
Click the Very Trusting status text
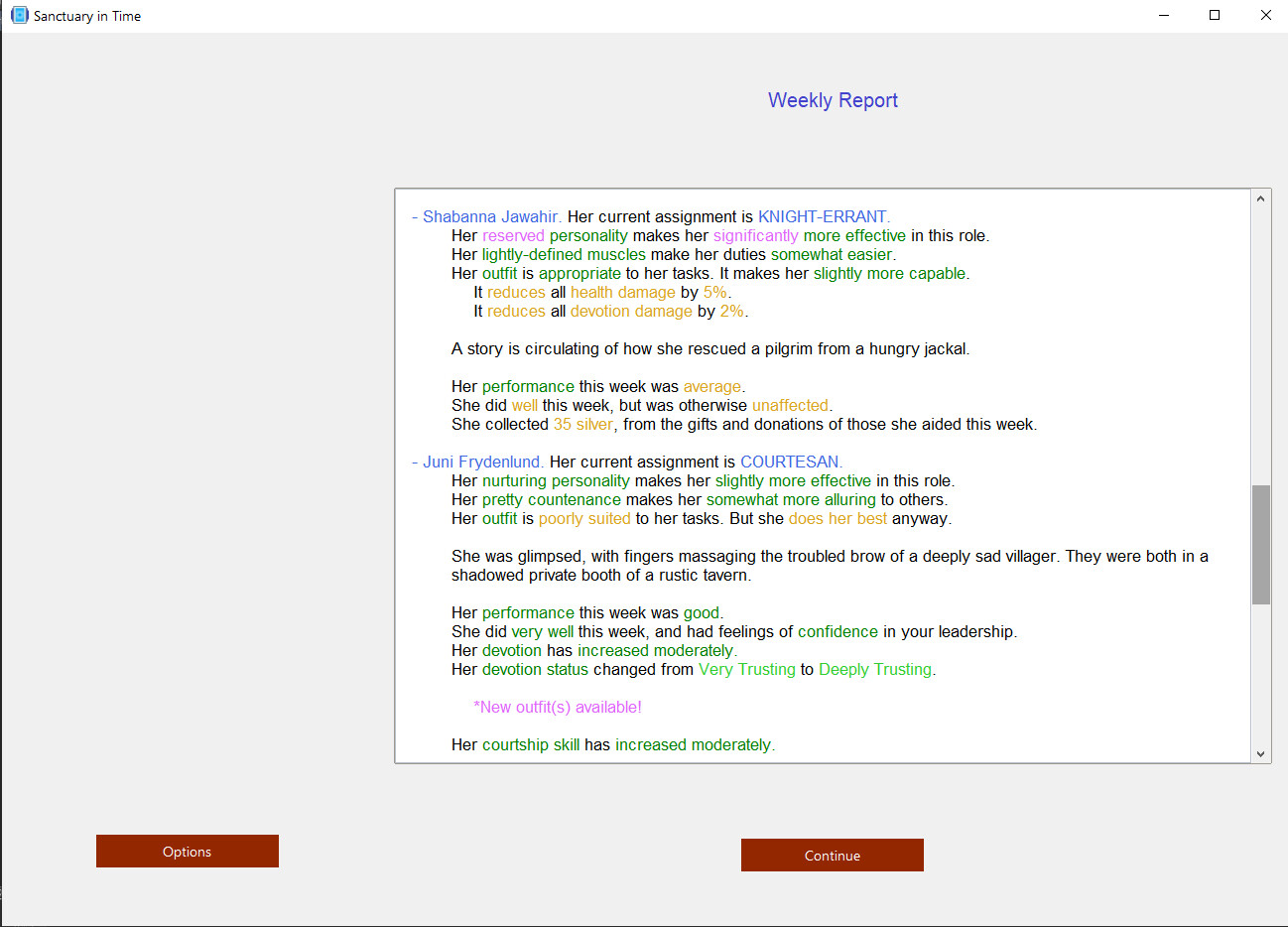[x=746, y=669]
